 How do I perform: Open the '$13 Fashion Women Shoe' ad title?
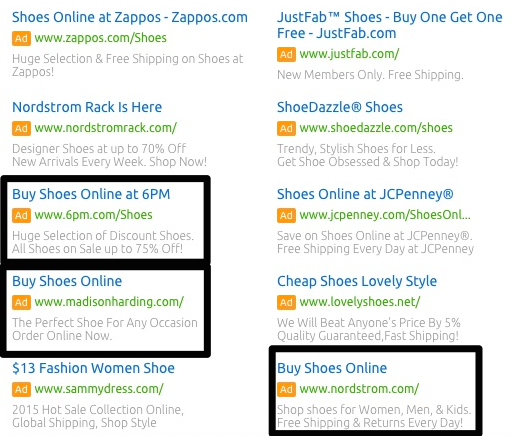coord(93,368)
